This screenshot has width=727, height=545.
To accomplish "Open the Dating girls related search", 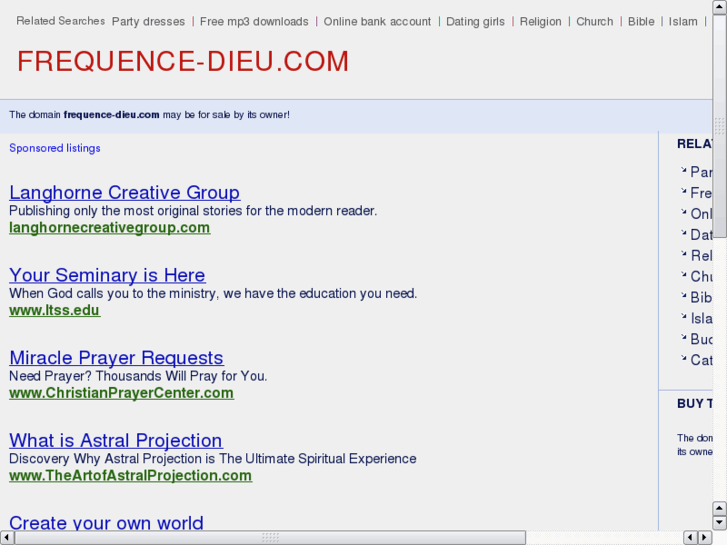I will (x=475, y=22).
